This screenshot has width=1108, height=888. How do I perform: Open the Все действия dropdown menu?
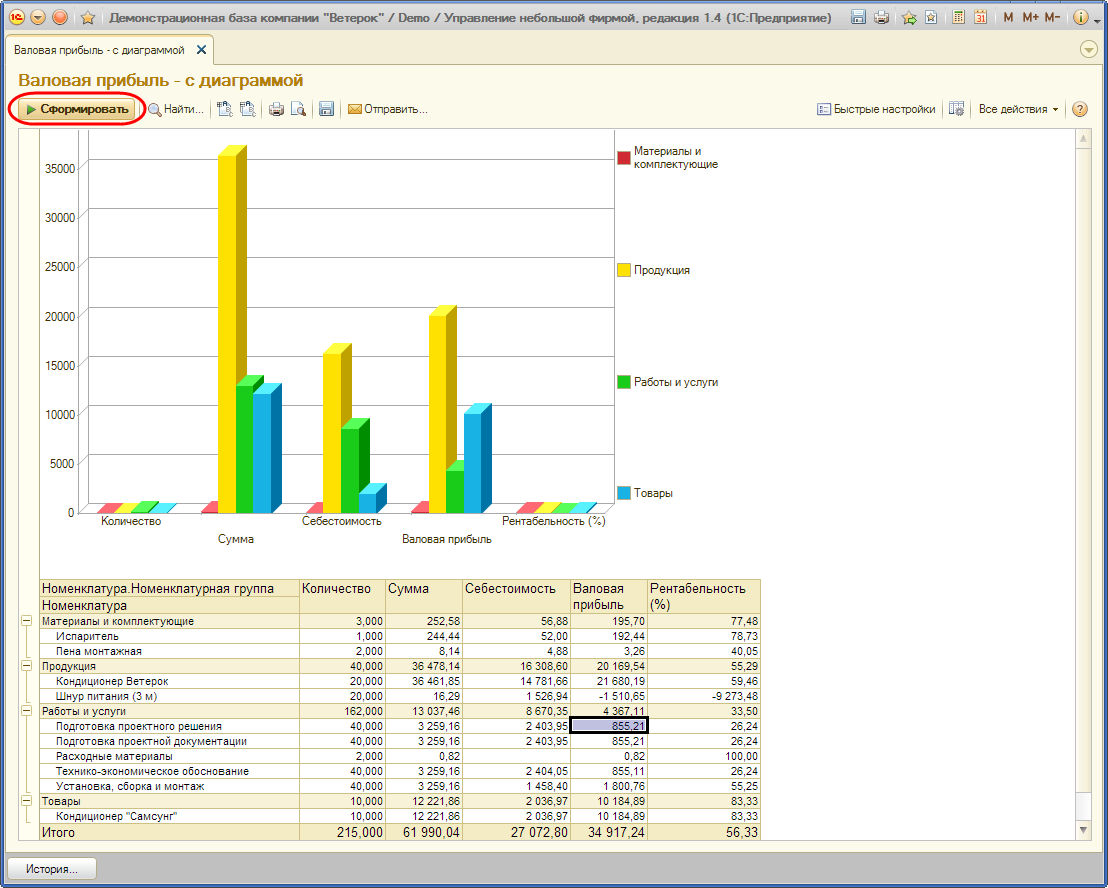point(1018,109)
